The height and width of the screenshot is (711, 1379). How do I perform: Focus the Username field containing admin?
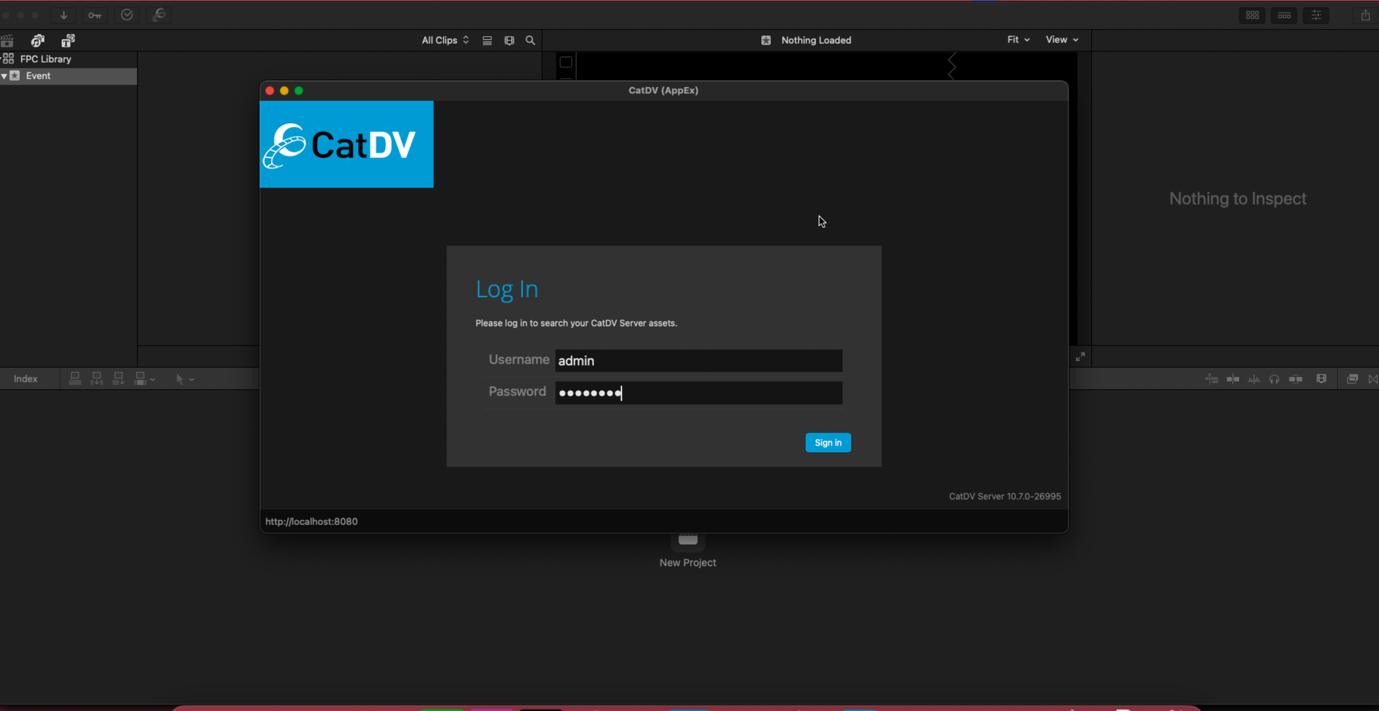[x=698, y=360]
